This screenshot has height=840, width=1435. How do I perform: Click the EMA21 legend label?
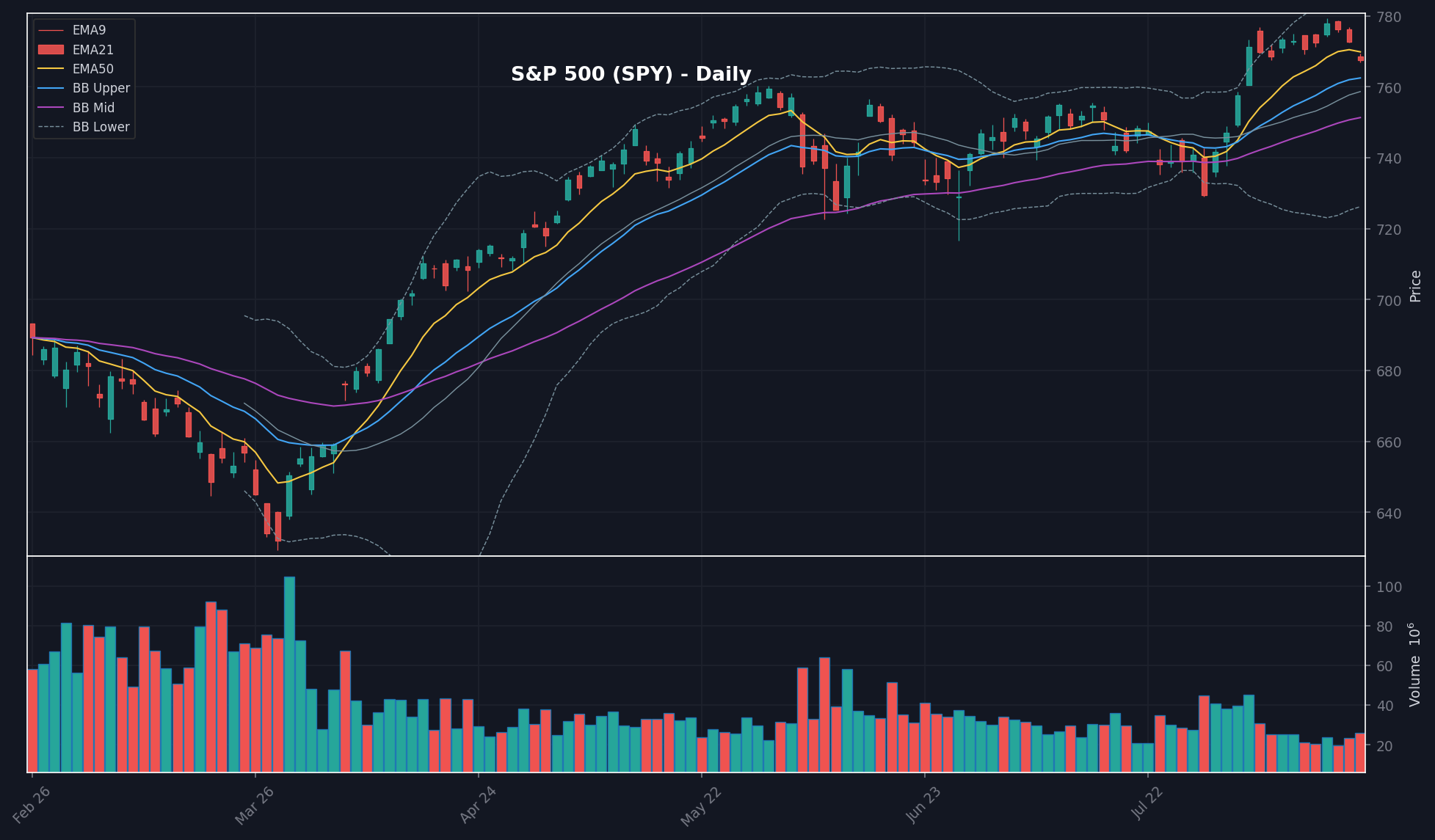93,50
